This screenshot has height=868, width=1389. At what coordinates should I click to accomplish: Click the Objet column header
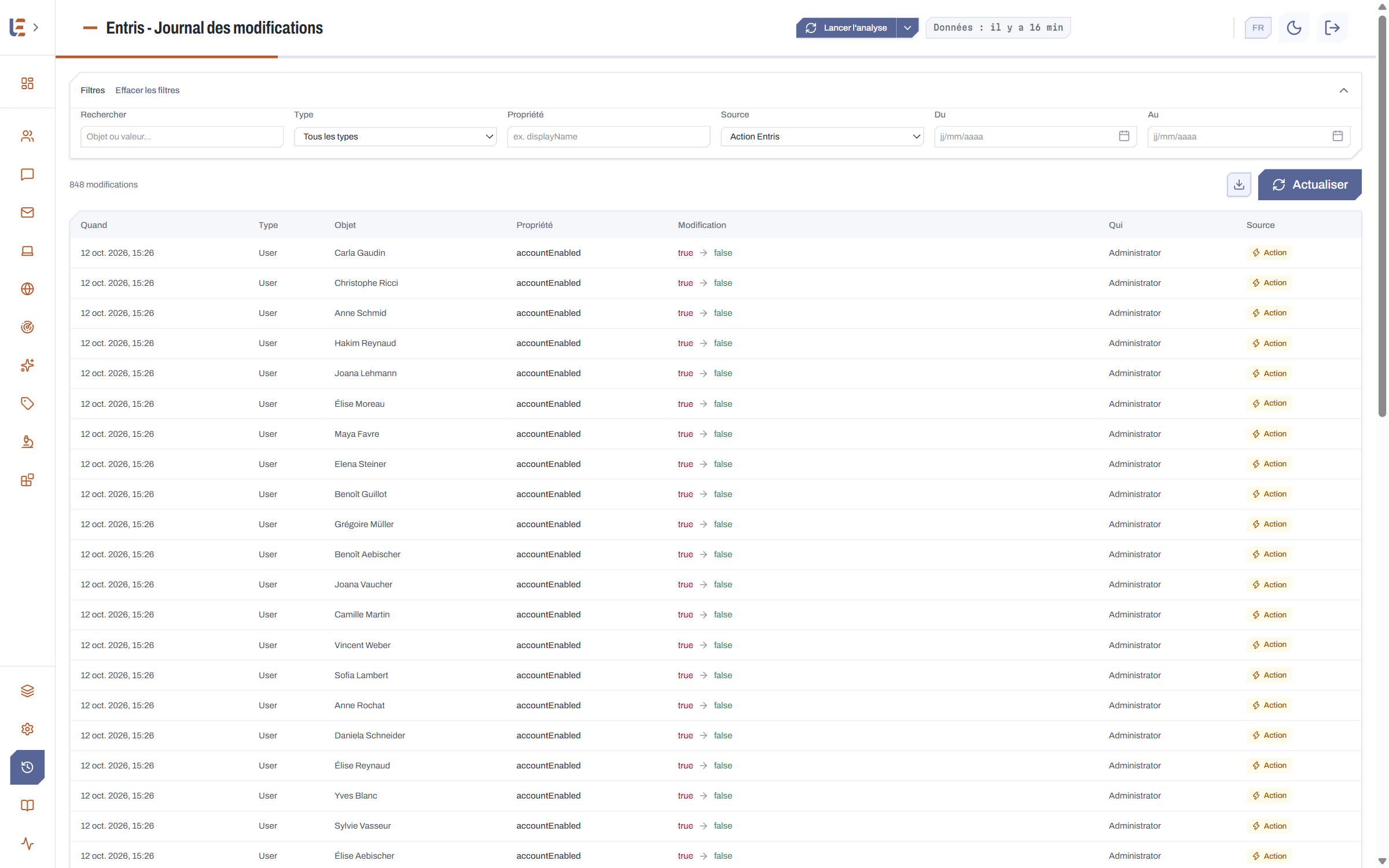coord(345,225)
